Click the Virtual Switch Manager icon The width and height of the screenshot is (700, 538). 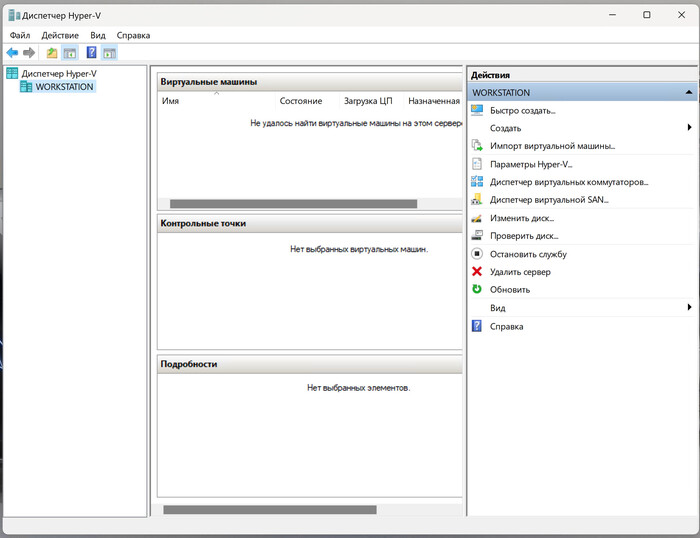pyautogui.click(x=477, y=181)
